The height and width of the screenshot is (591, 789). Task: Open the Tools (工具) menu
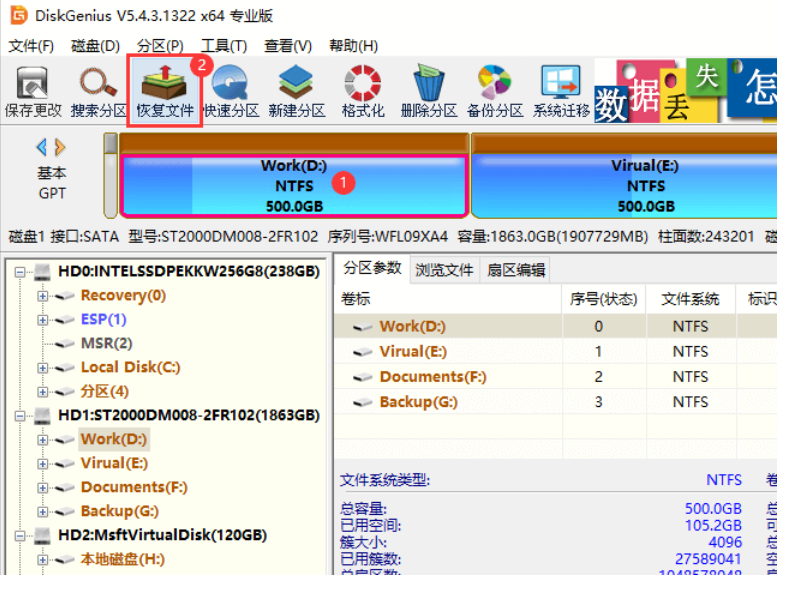(x=224, y=46)
